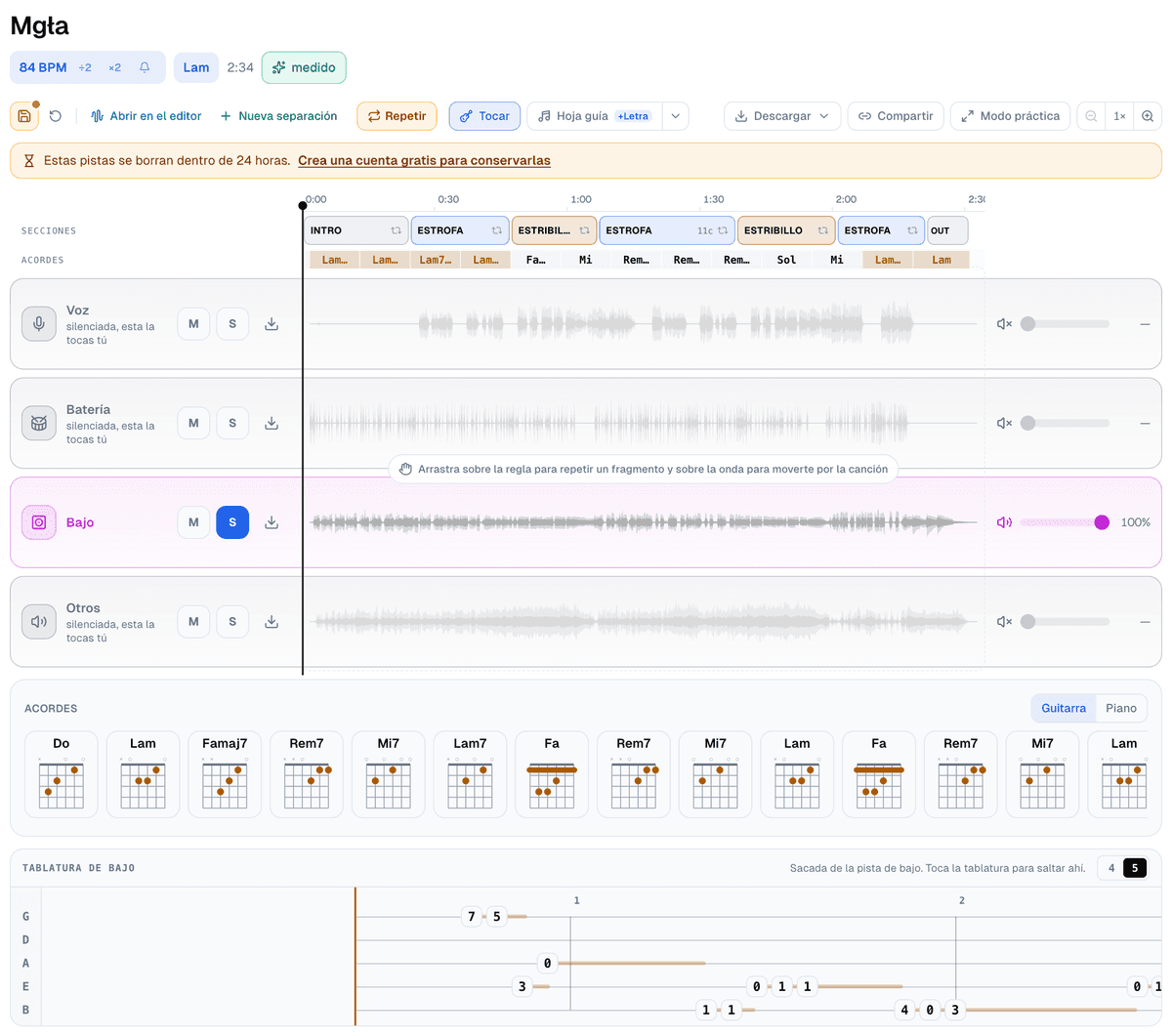Download the Otros stem

272,622
